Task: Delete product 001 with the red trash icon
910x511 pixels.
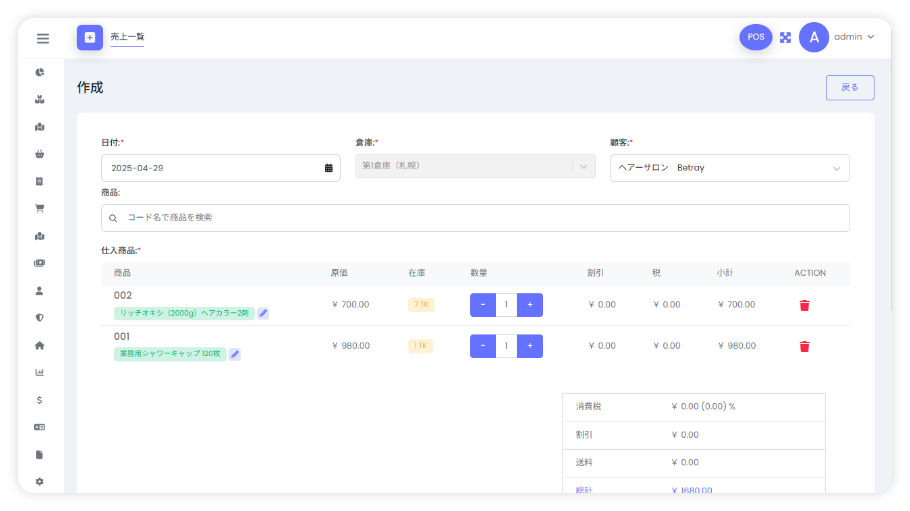Action: [x=804, y=346]
